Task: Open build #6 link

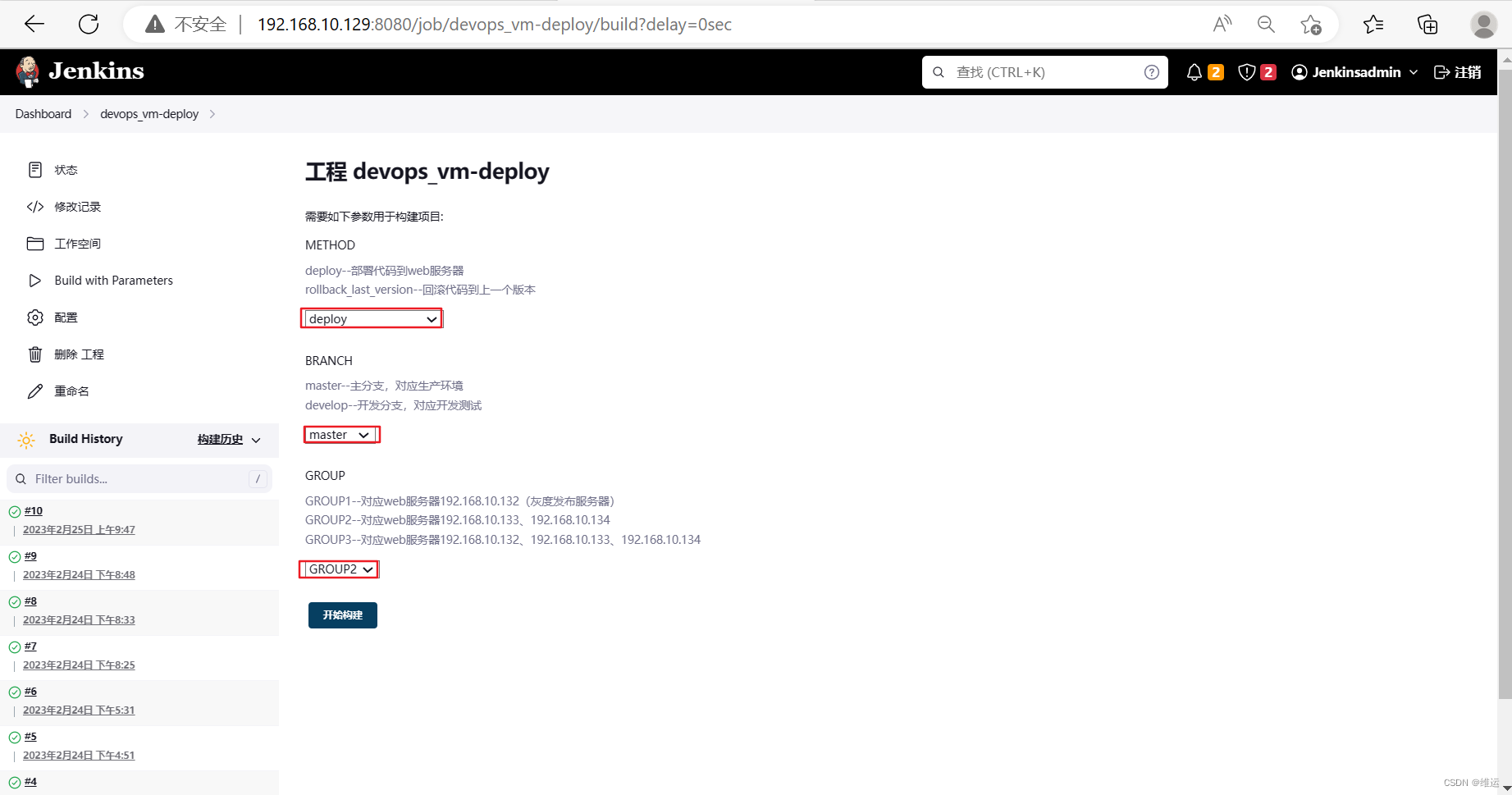Action: click(x=30, y=692)
